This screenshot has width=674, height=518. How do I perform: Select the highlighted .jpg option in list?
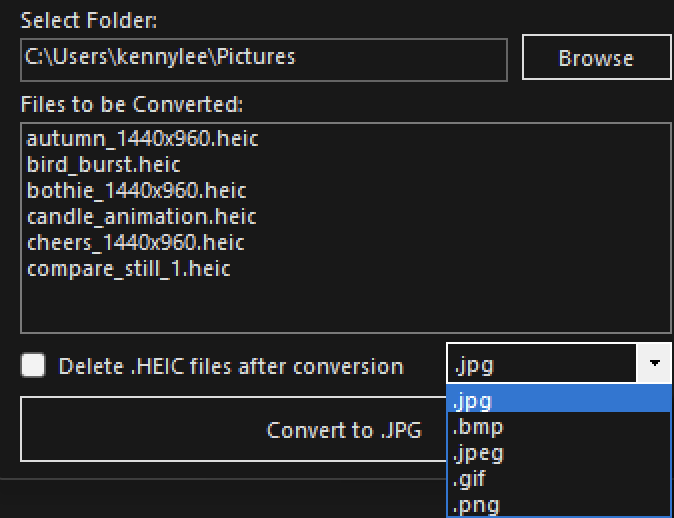(x=558, y=401)
